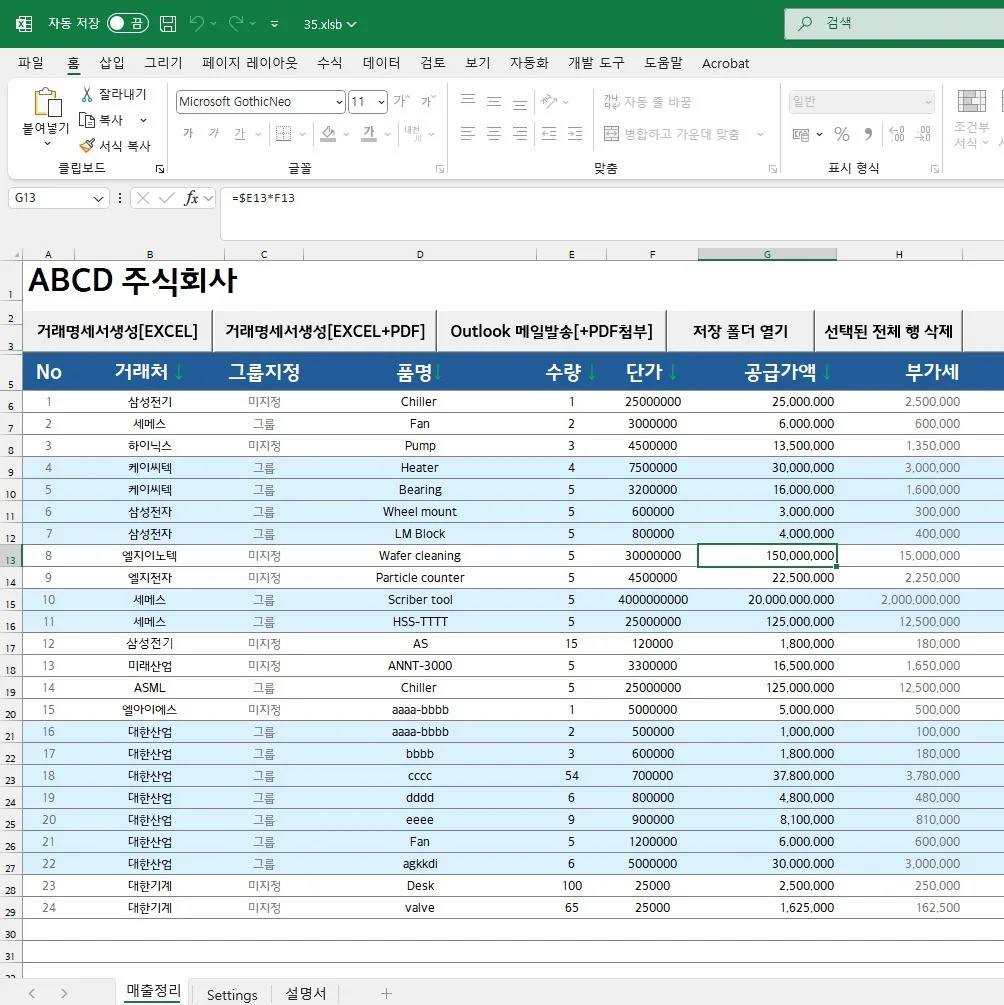Click the comma style icon
Screen dimensions: 1004x1005
tap(868, 134)
